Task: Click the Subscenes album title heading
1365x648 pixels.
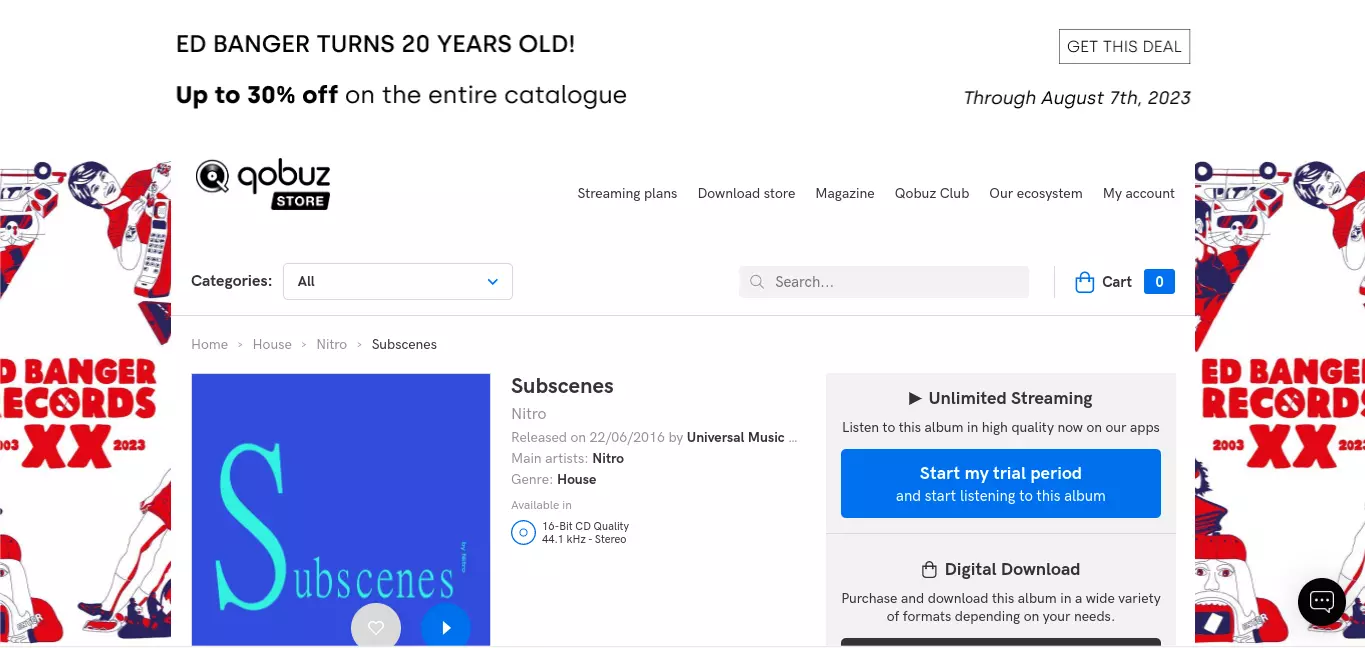Action: (562, 386)
